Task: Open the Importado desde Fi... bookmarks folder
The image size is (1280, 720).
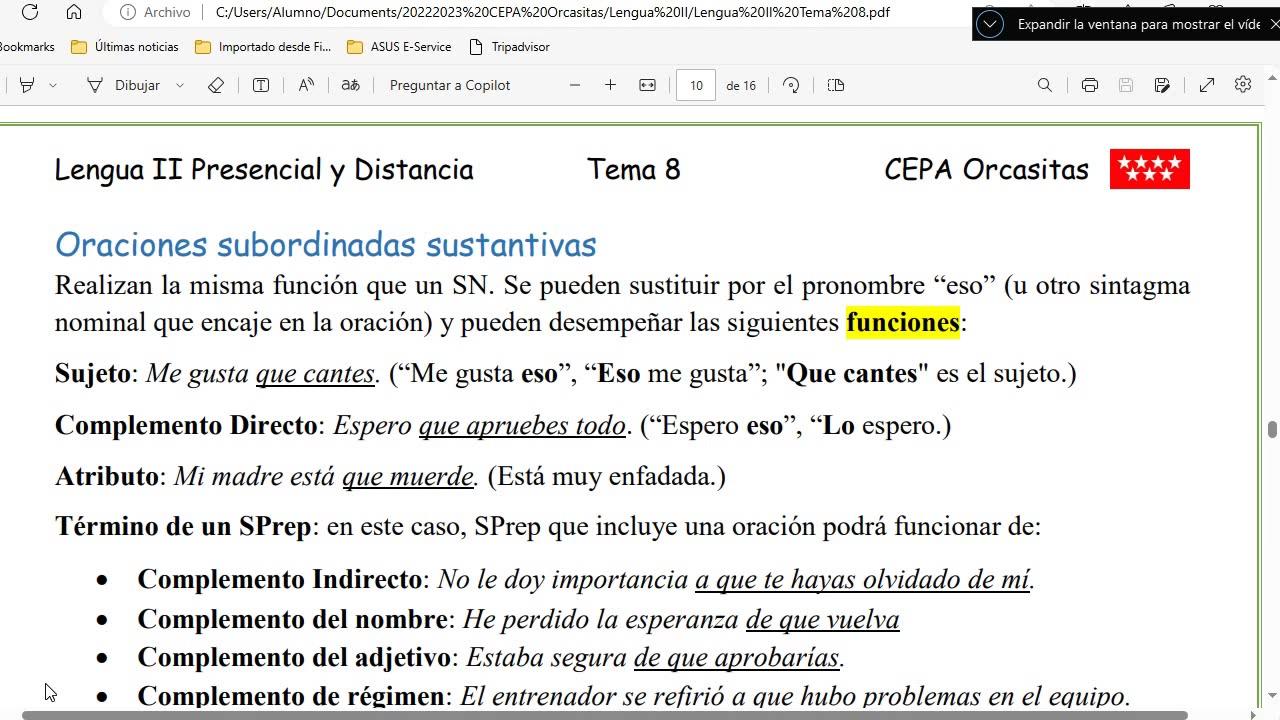Action: 263,46
